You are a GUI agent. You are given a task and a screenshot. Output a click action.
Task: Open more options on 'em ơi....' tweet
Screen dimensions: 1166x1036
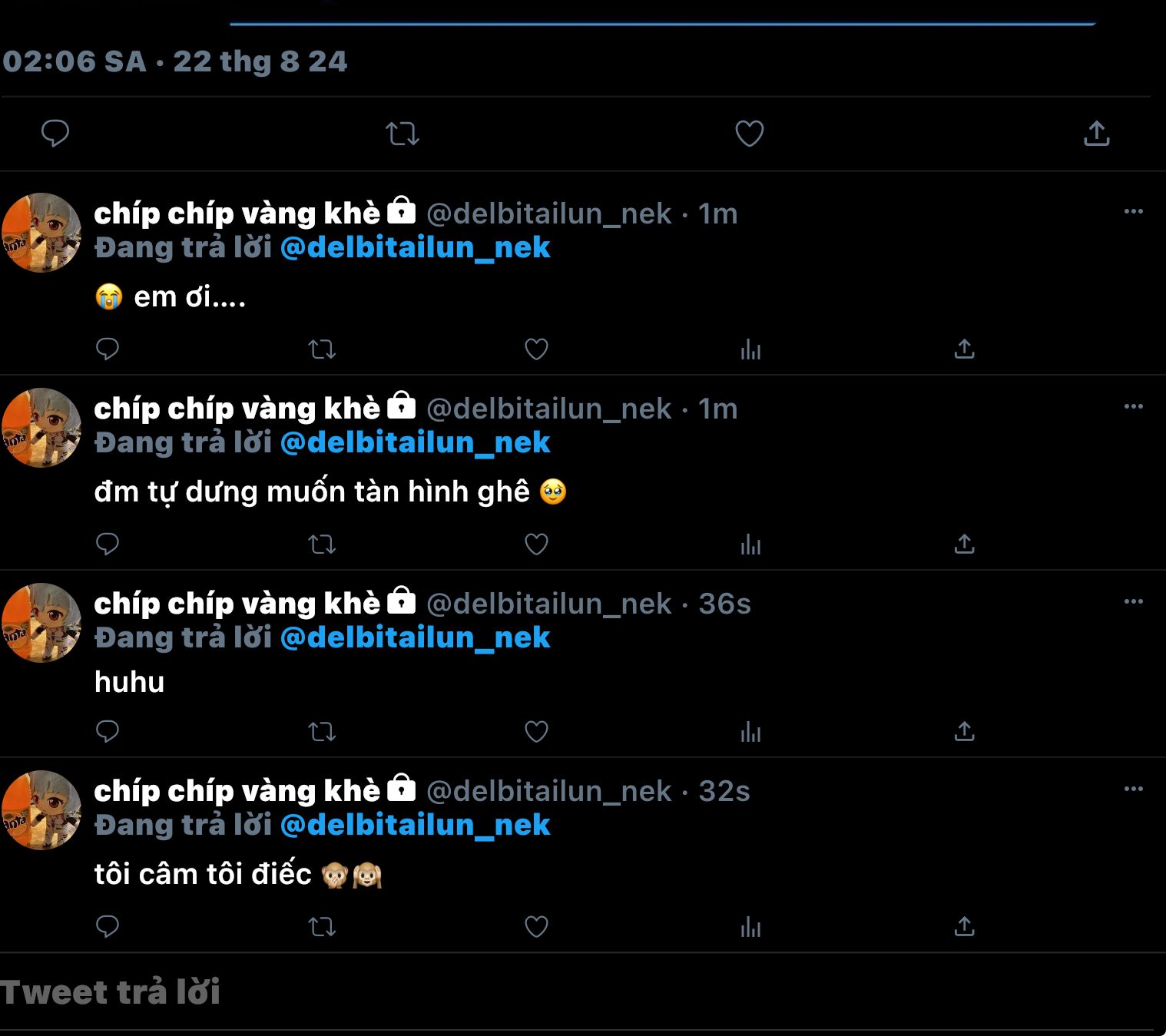click(1134, 211)
